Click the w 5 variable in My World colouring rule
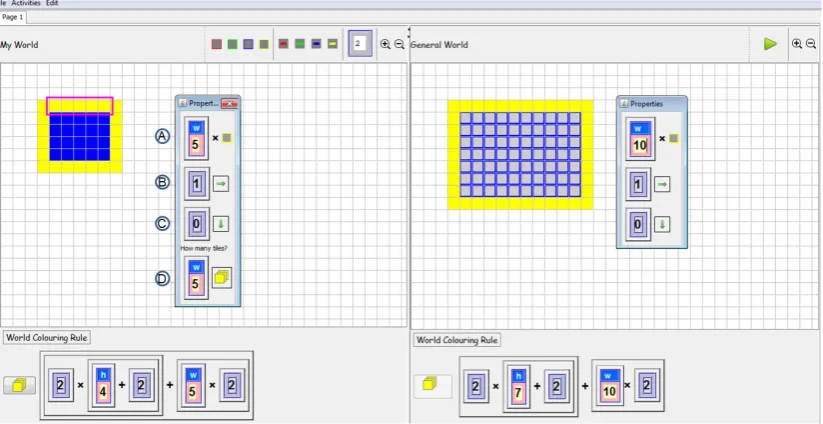823x424 pixels. (192, 385)
